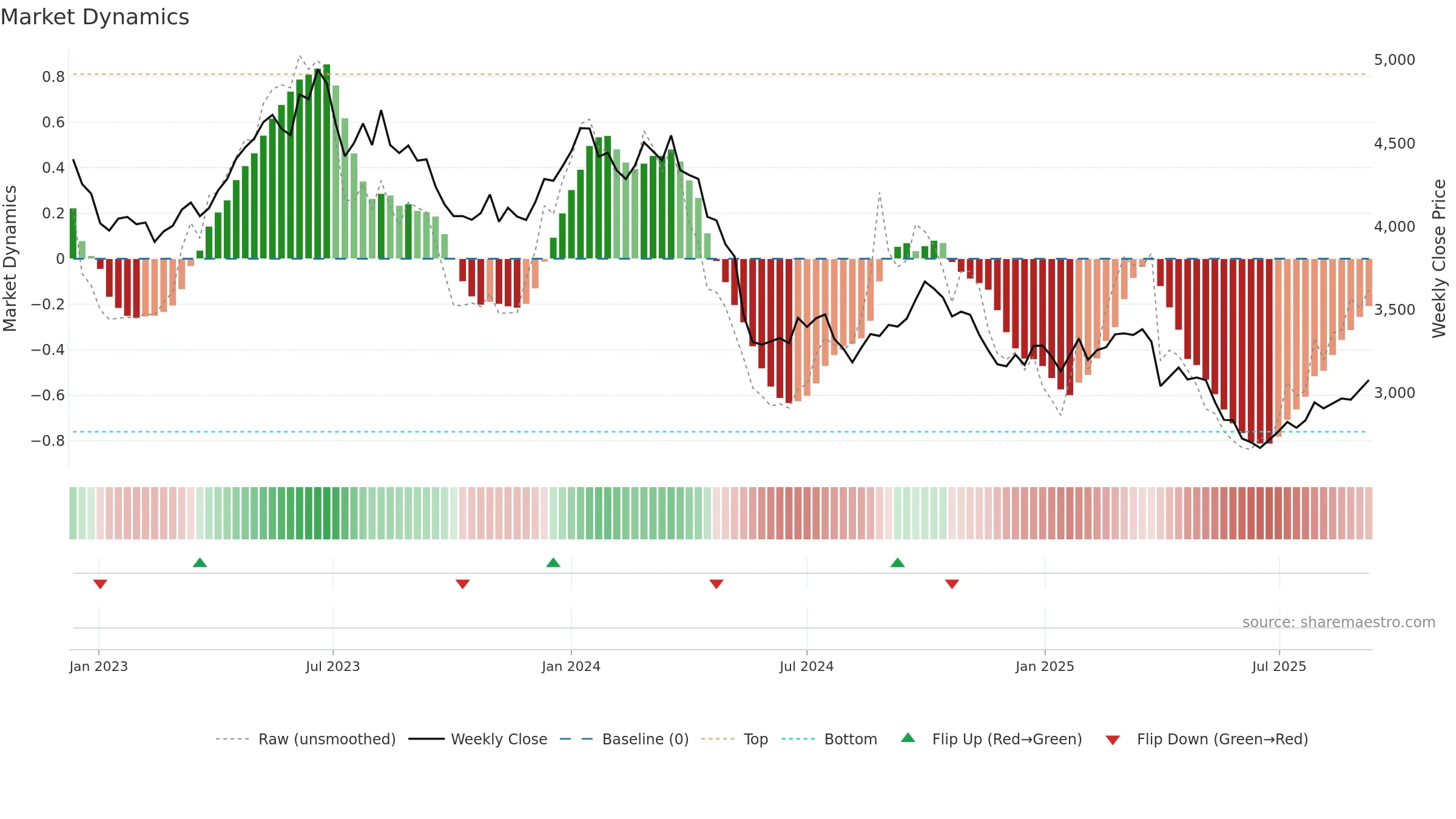Click the red flip-down marker at Jan 2023
Image resolution: width=1456 pixels, height=819 pixels.
coord(100,584)
